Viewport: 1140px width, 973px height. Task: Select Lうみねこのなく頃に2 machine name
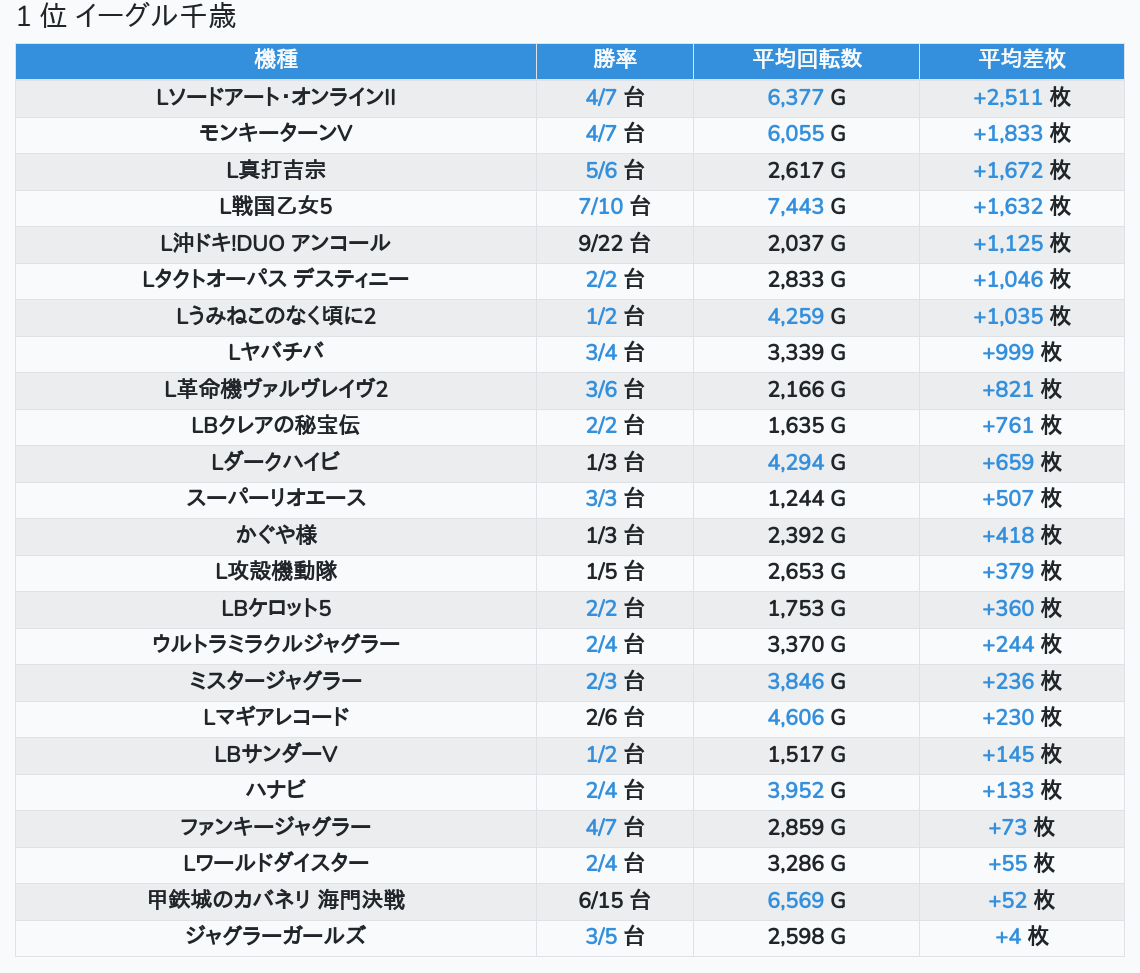tap(276, 316)
